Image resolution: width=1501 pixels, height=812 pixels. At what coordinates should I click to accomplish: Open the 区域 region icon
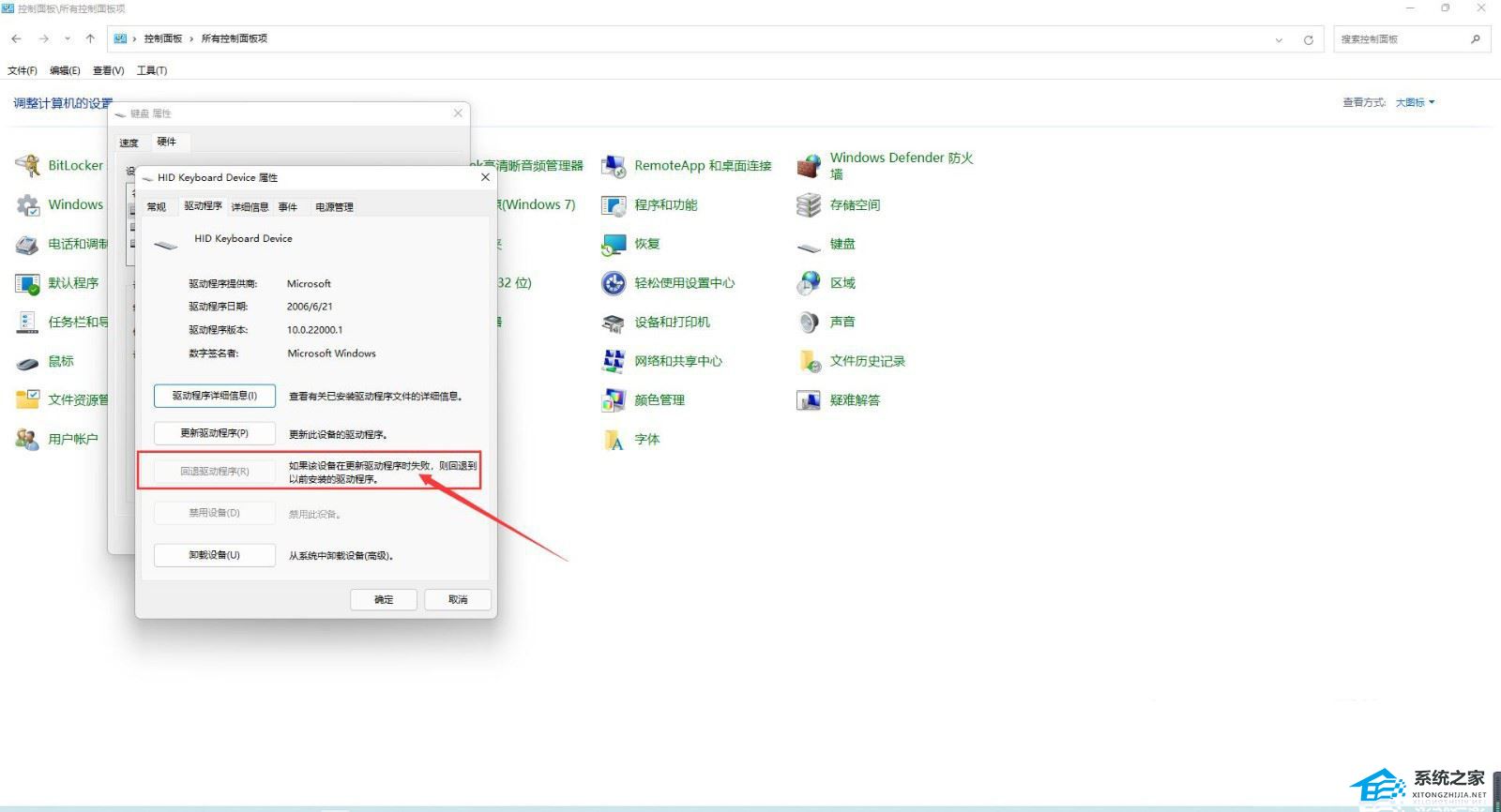[x=809, y=283]
